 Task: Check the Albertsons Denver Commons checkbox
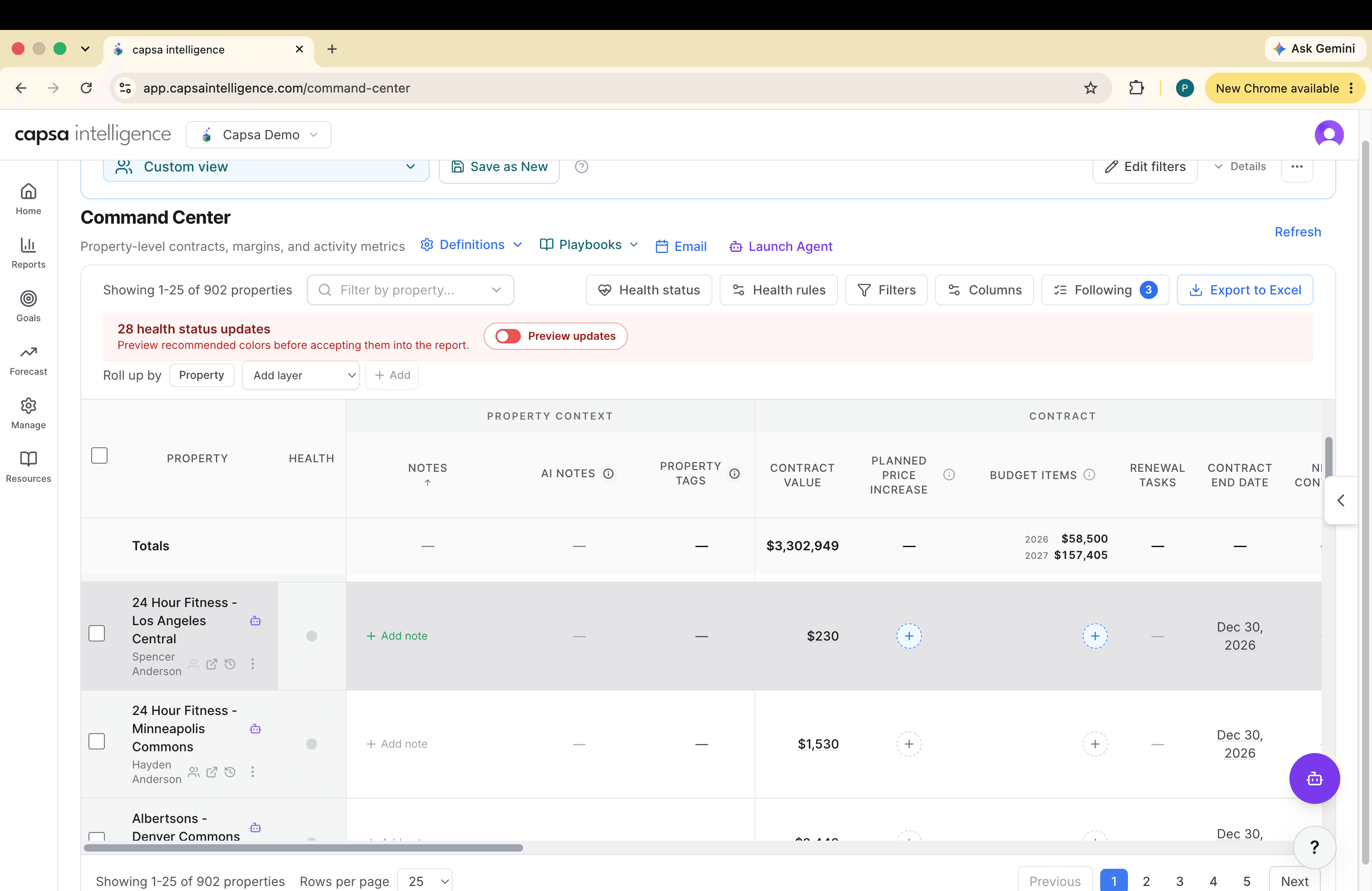[x=97, y=835]
